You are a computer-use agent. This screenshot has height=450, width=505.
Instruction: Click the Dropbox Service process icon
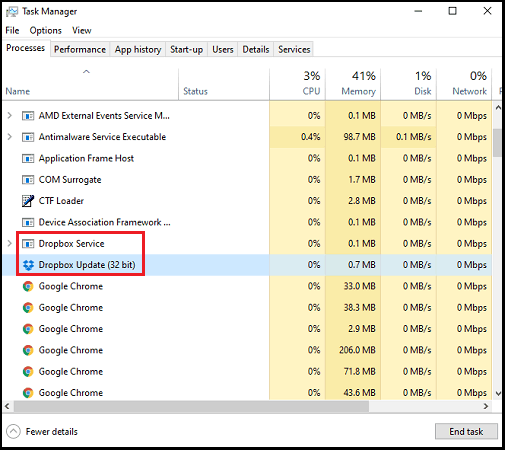coord(28,244)
